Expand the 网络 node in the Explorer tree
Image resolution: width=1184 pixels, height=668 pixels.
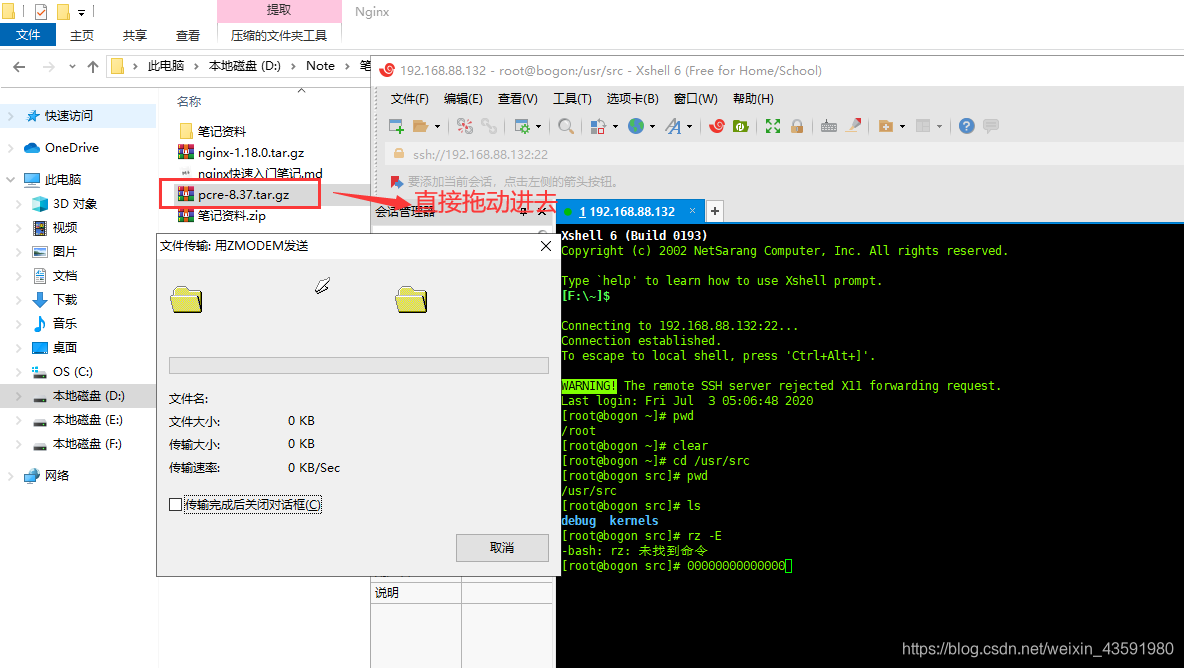coord(11,476)
